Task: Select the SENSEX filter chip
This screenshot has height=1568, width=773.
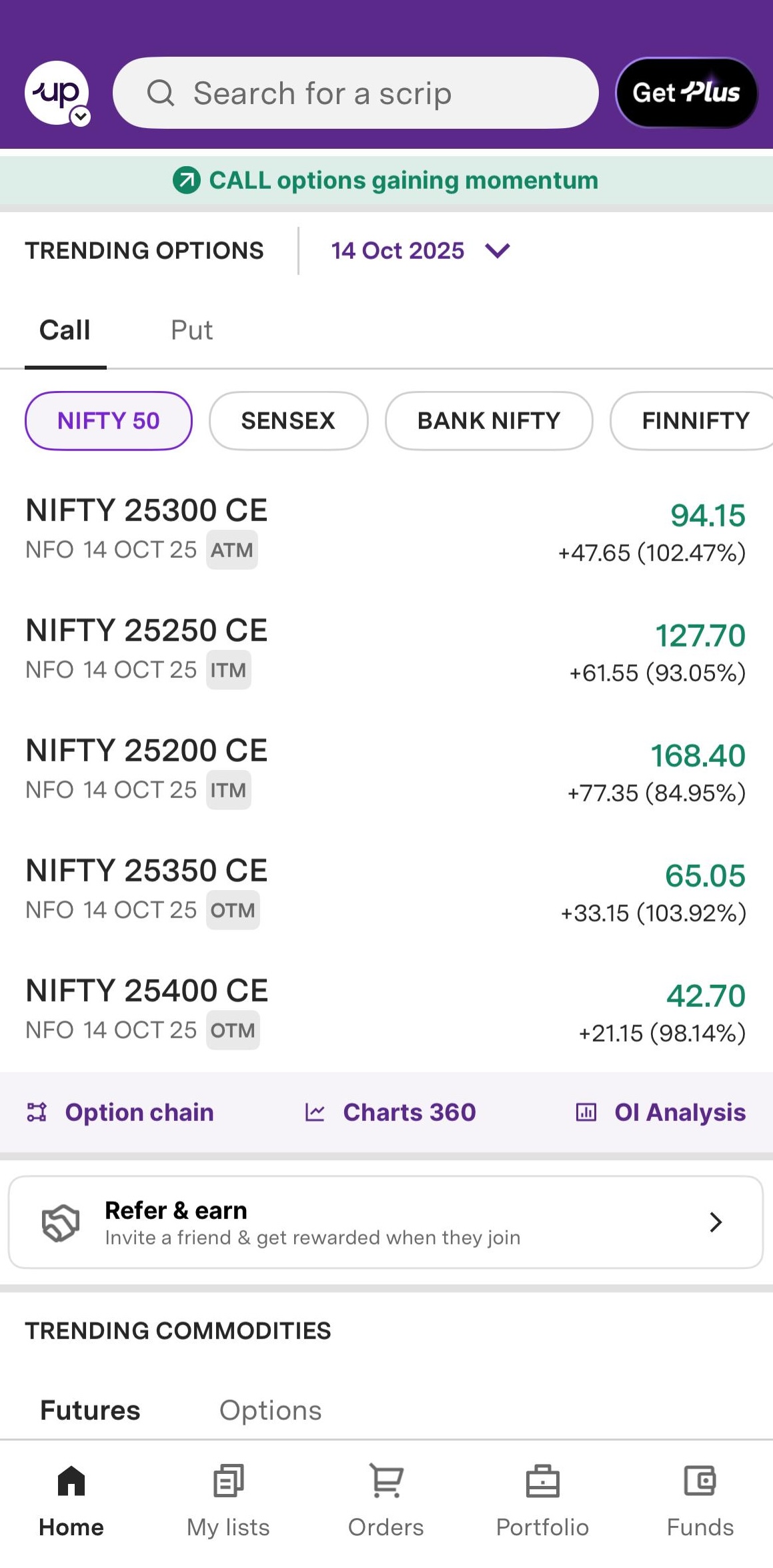Action: (x=288, y=421)
